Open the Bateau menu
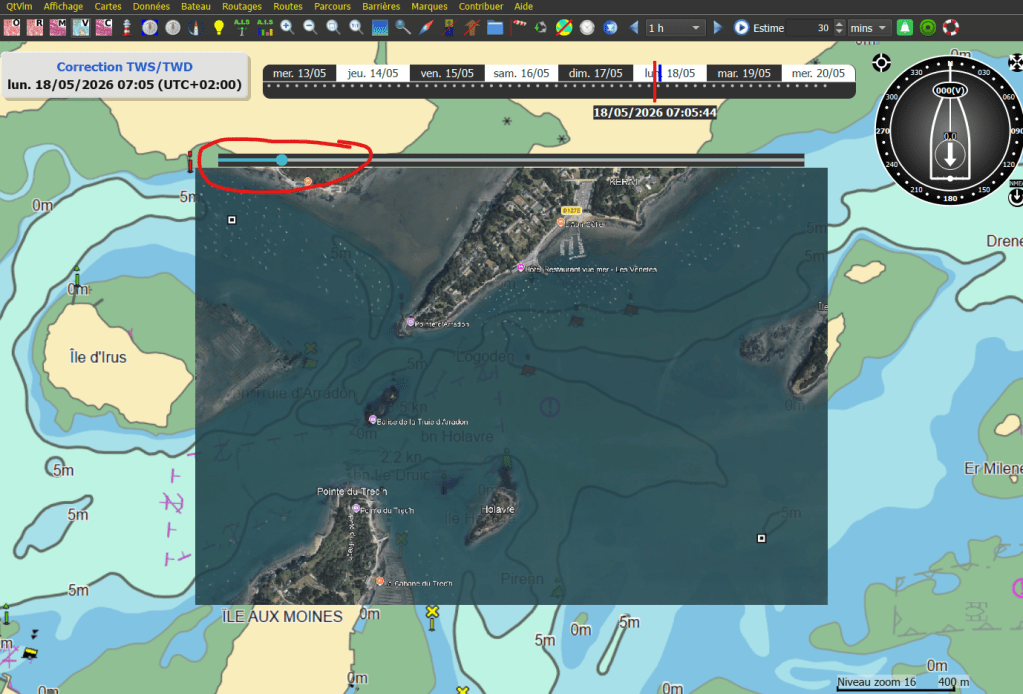The width and height of the screenshot is (1023, 694). coord(196,7)
